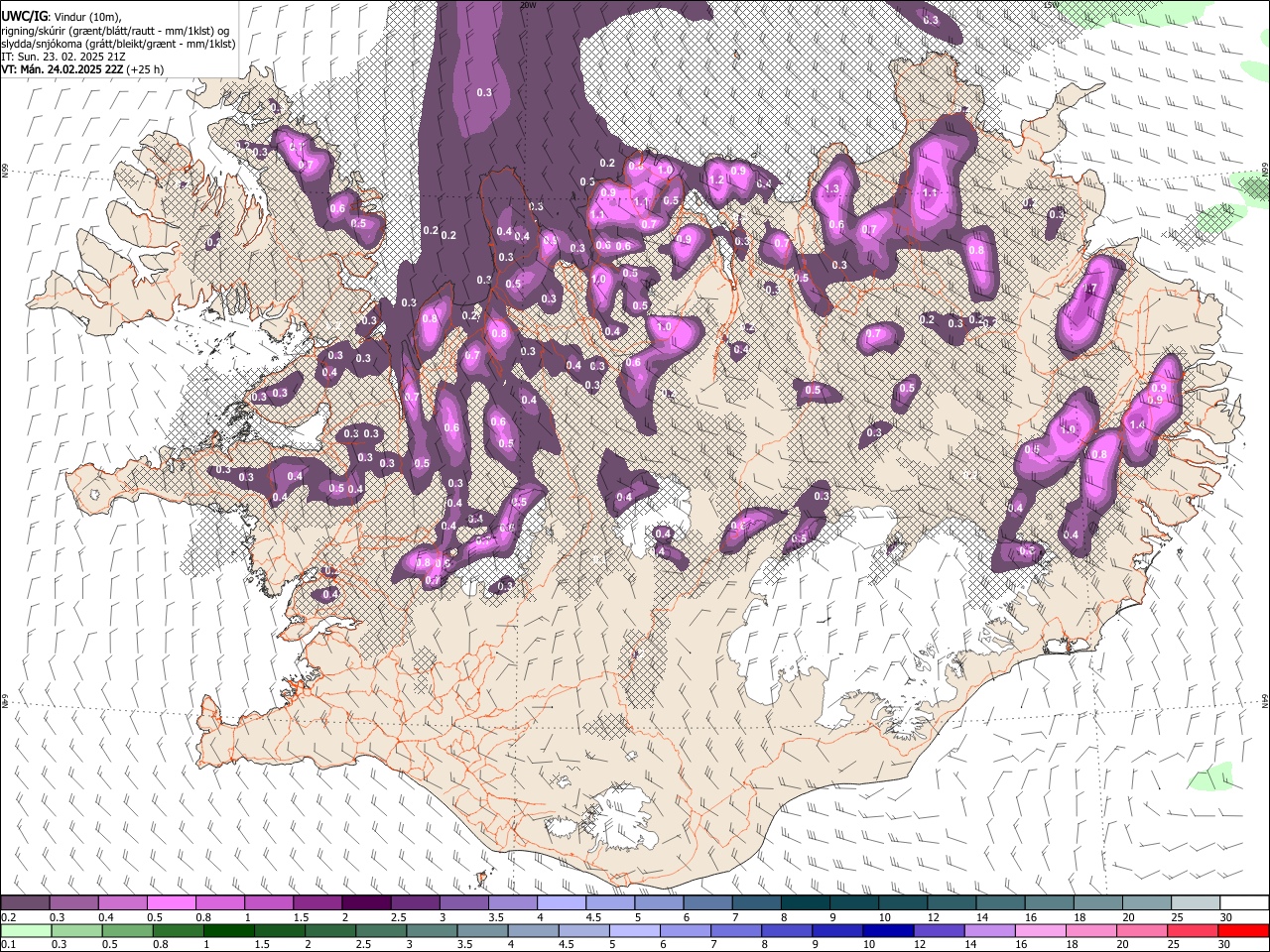Select the darkest green 1–1.5 swatch, lower legend row
This screenshot has height=952, width=1270.
(228, 931)
